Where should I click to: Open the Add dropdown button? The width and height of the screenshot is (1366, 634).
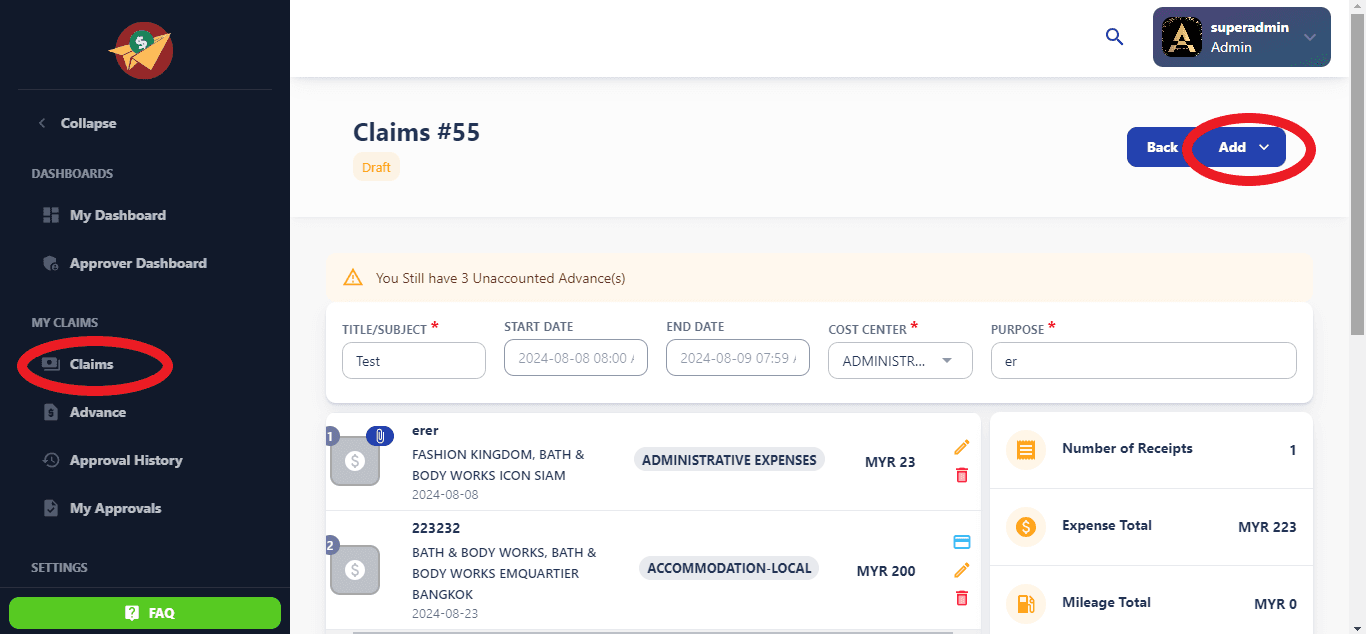[1243, 147]
